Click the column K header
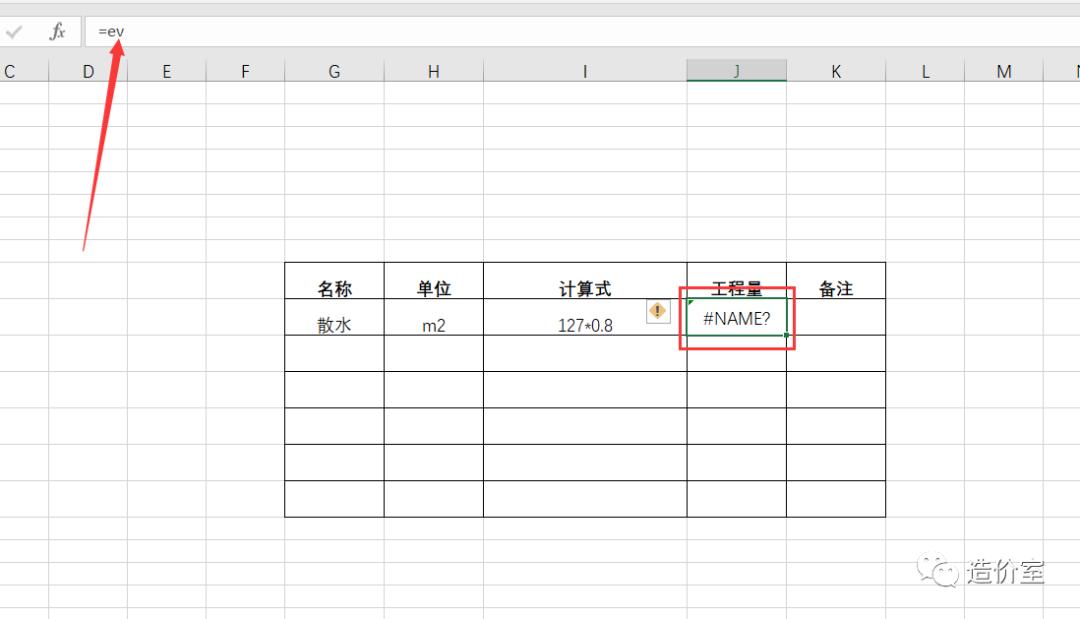 point(836,70)
